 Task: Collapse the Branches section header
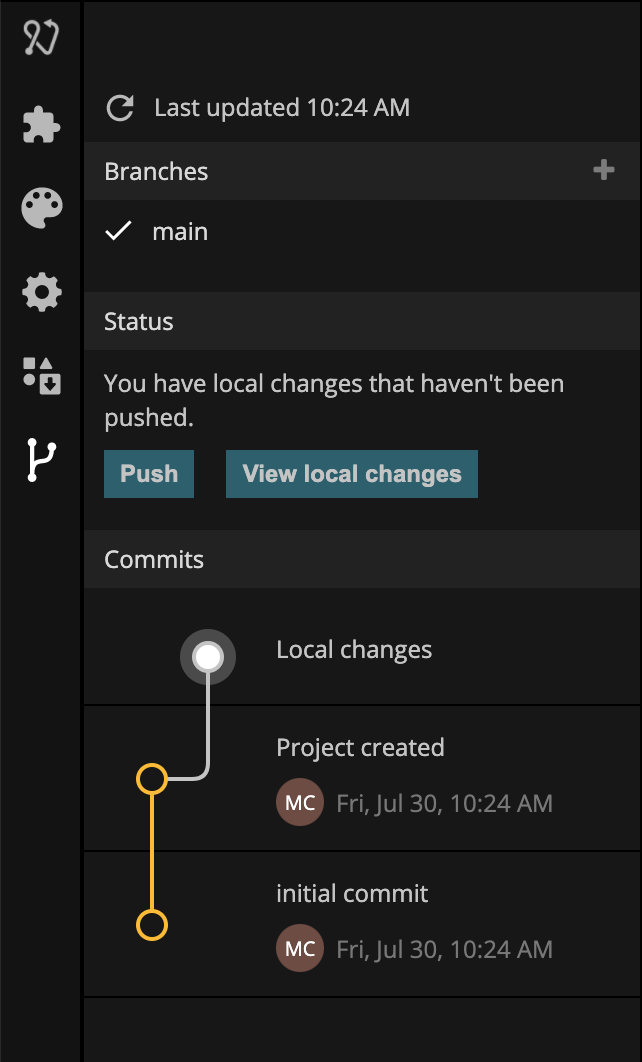pyautogui.click(x=362, y=171)
